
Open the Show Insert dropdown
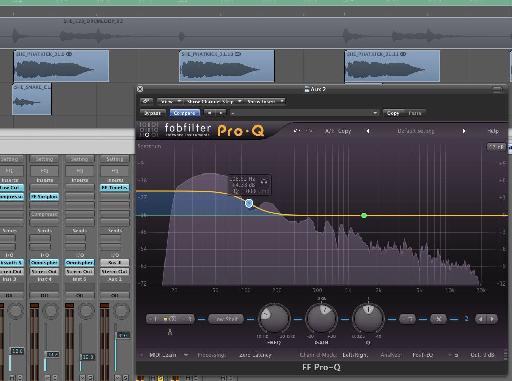265,101
